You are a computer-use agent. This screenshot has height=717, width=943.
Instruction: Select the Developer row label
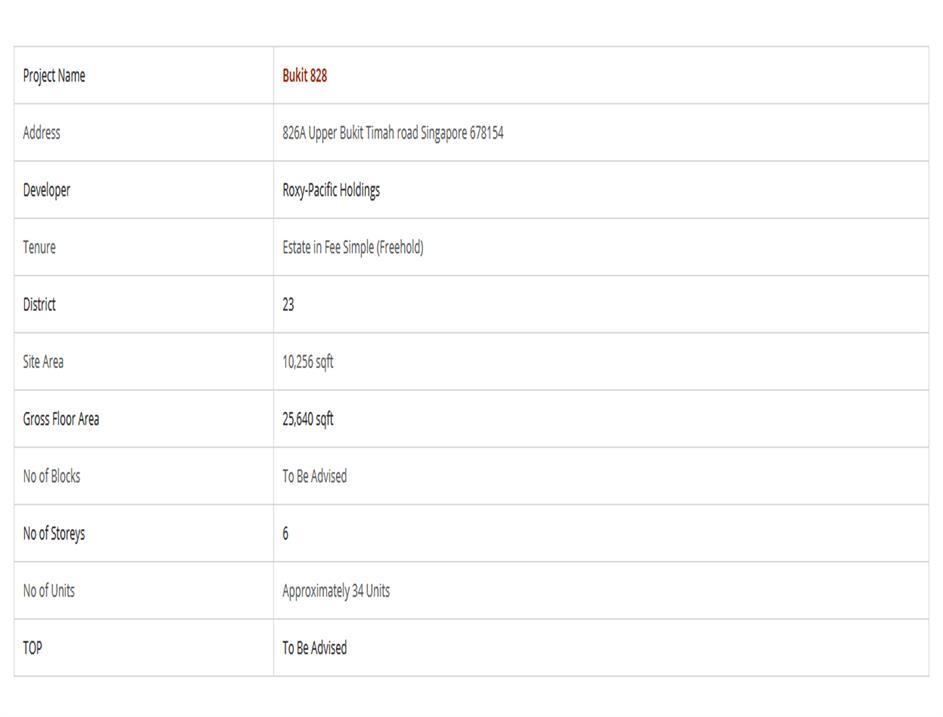(47, 190)
